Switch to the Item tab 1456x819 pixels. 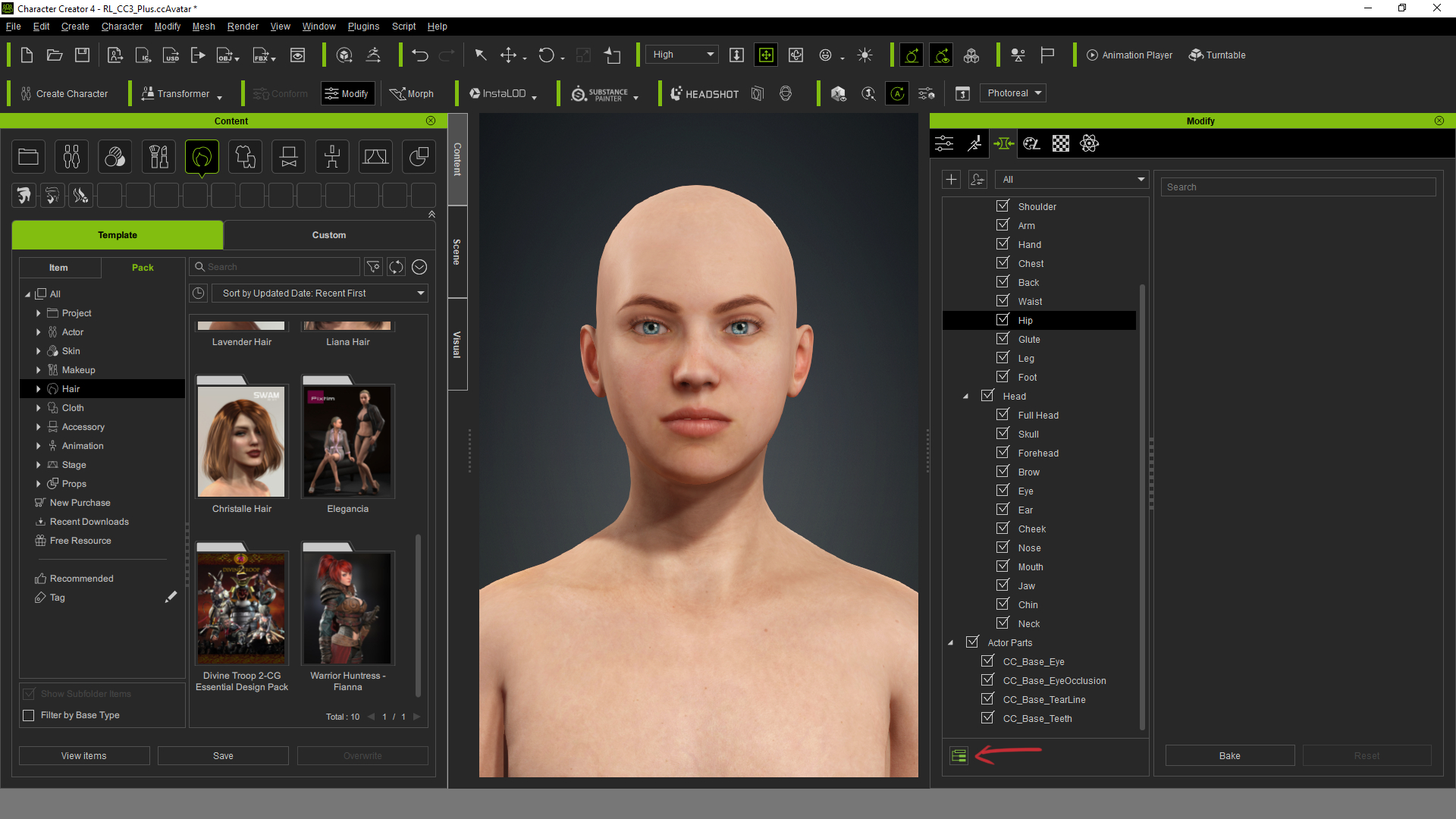pos(59,268)
